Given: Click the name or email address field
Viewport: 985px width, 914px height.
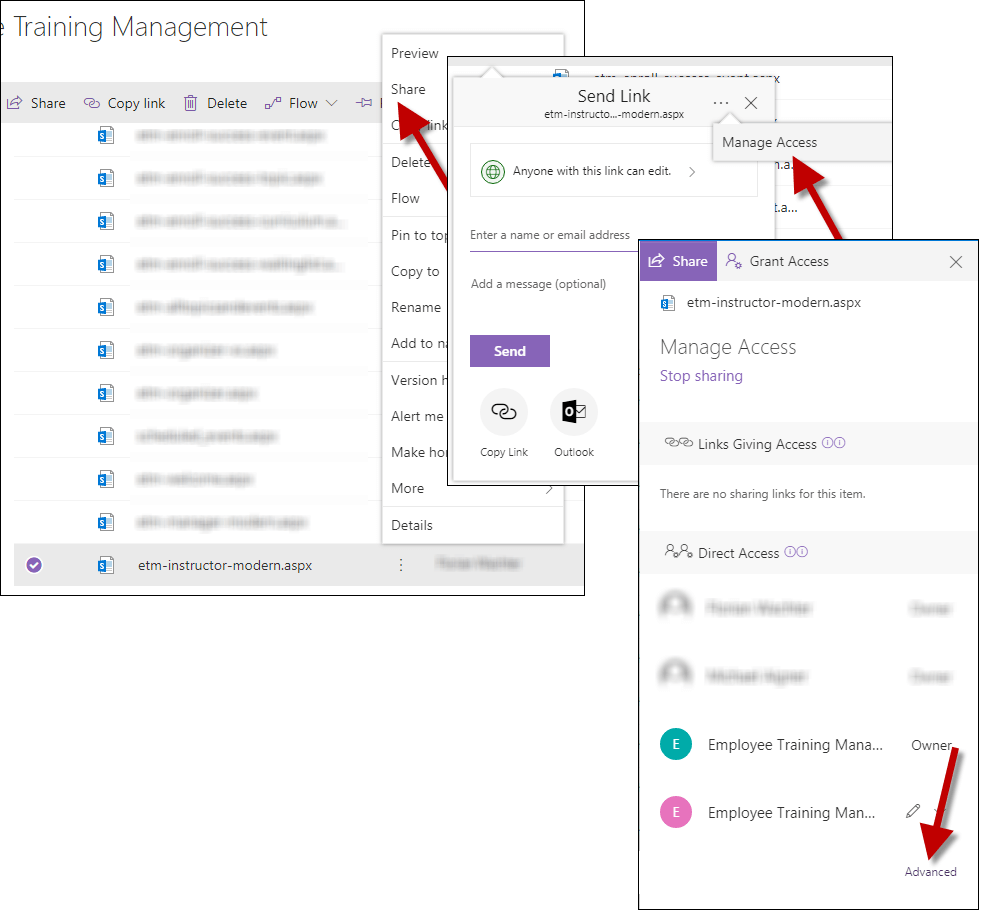Looking at the screenshot, I should pos(553,236).
